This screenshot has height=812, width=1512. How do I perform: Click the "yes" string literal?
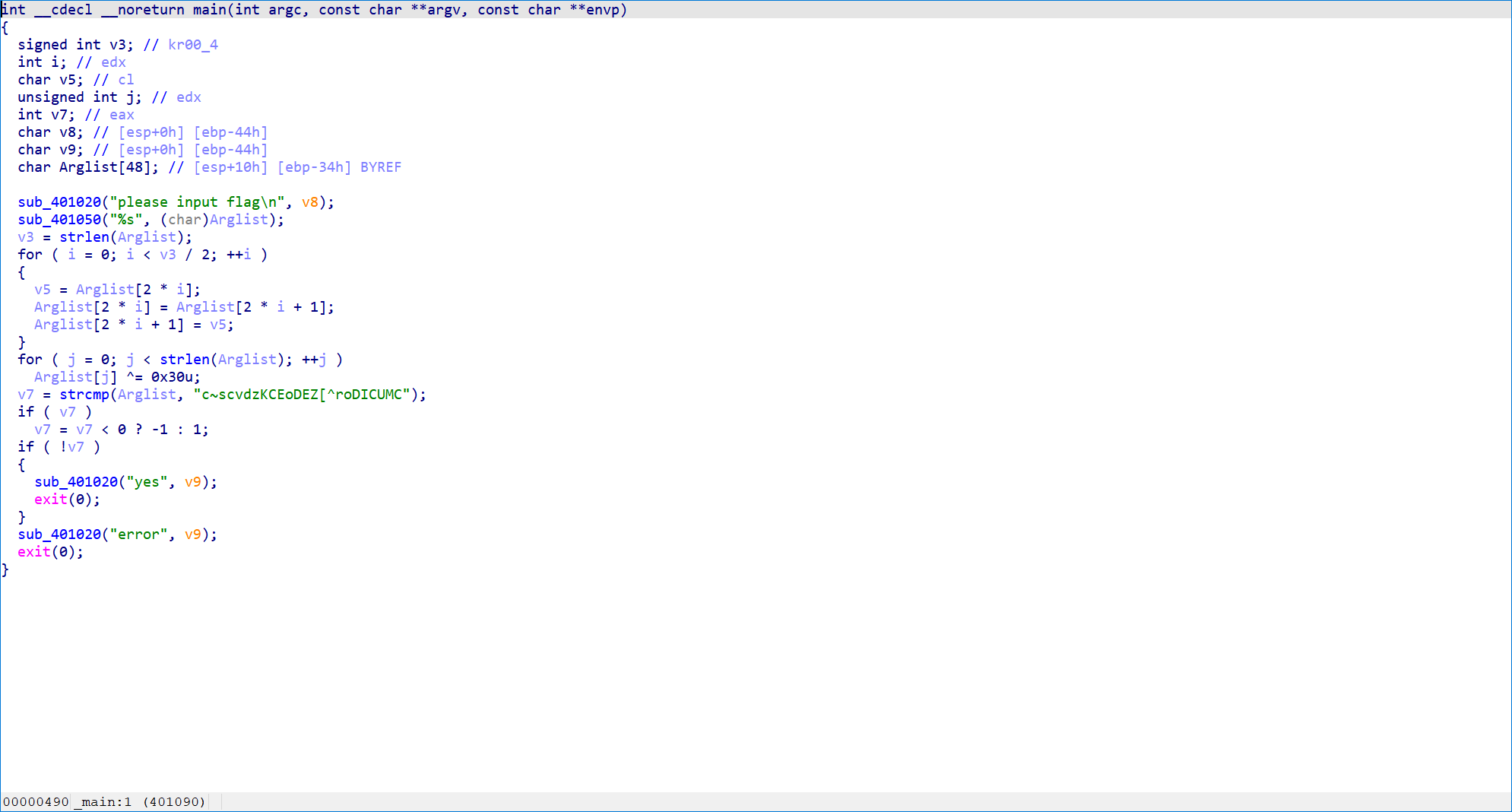pos(147,482)
